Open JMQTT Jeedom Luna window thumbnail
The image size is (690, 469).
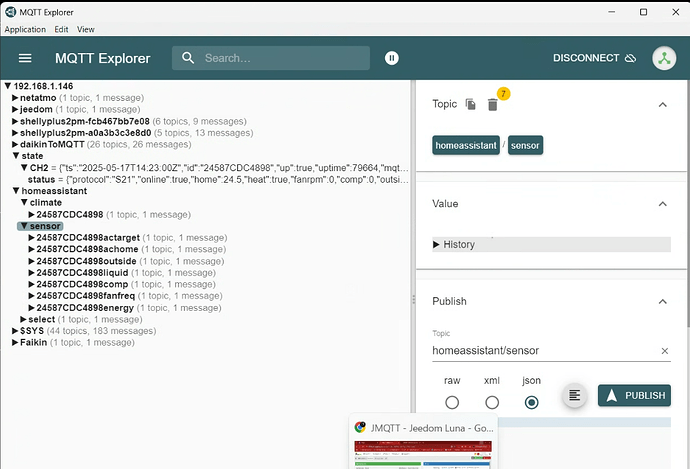click(x=423, y=441)
